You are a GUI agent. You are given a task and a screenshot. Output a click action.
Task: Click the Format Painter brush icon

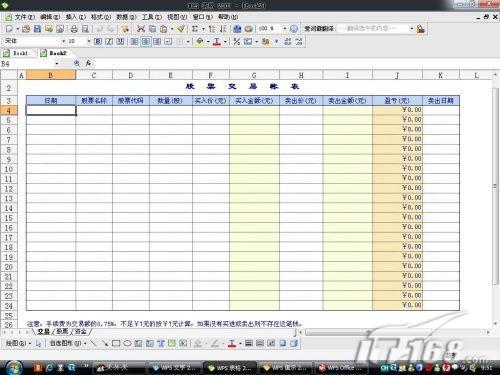(181, 29)
